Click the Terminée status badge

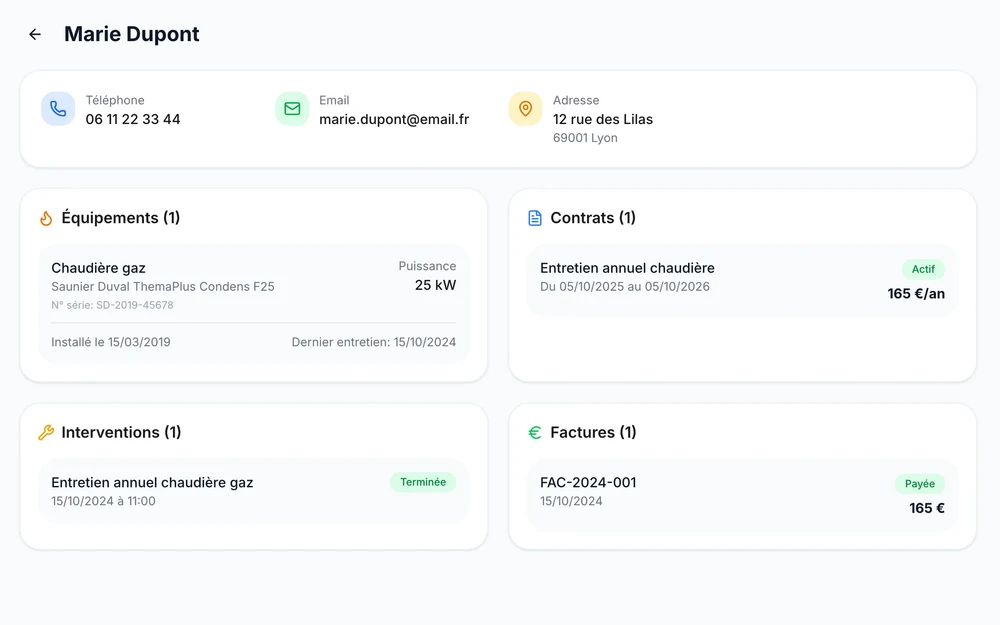[x=423, y=482]
